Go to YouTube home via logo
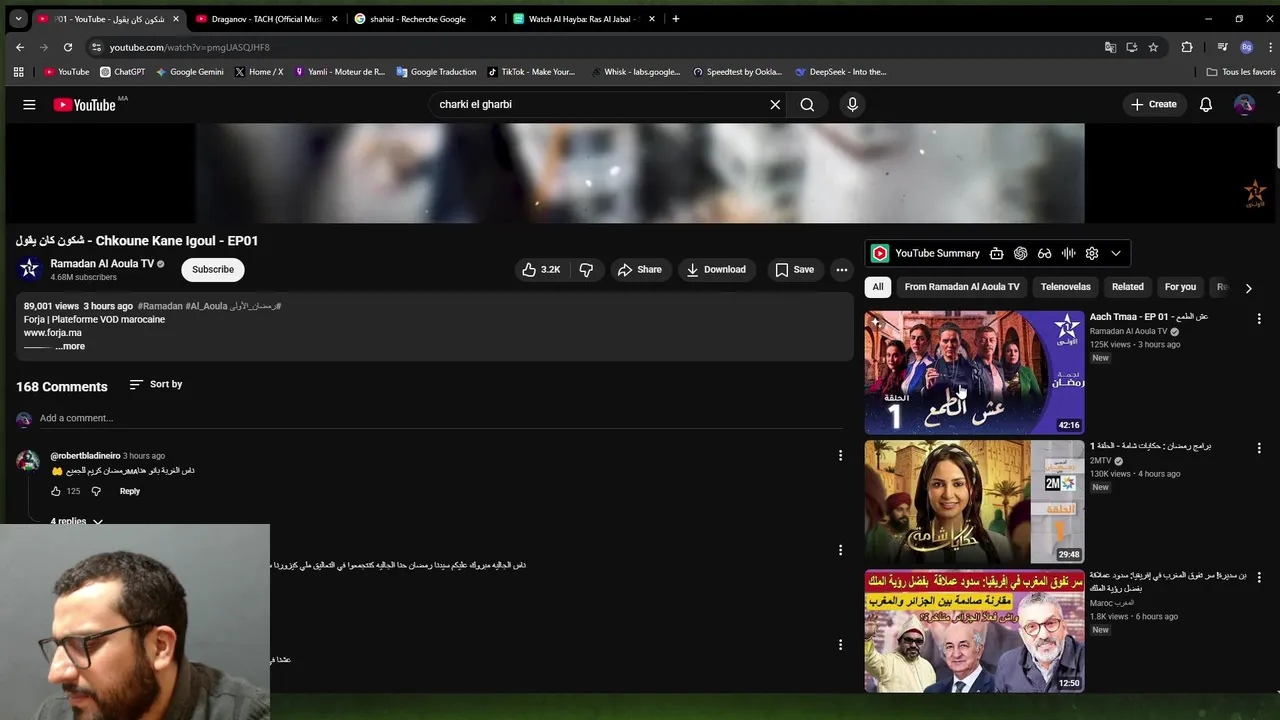The width and height of the screenshot is (1280, 720). (85, 104)
